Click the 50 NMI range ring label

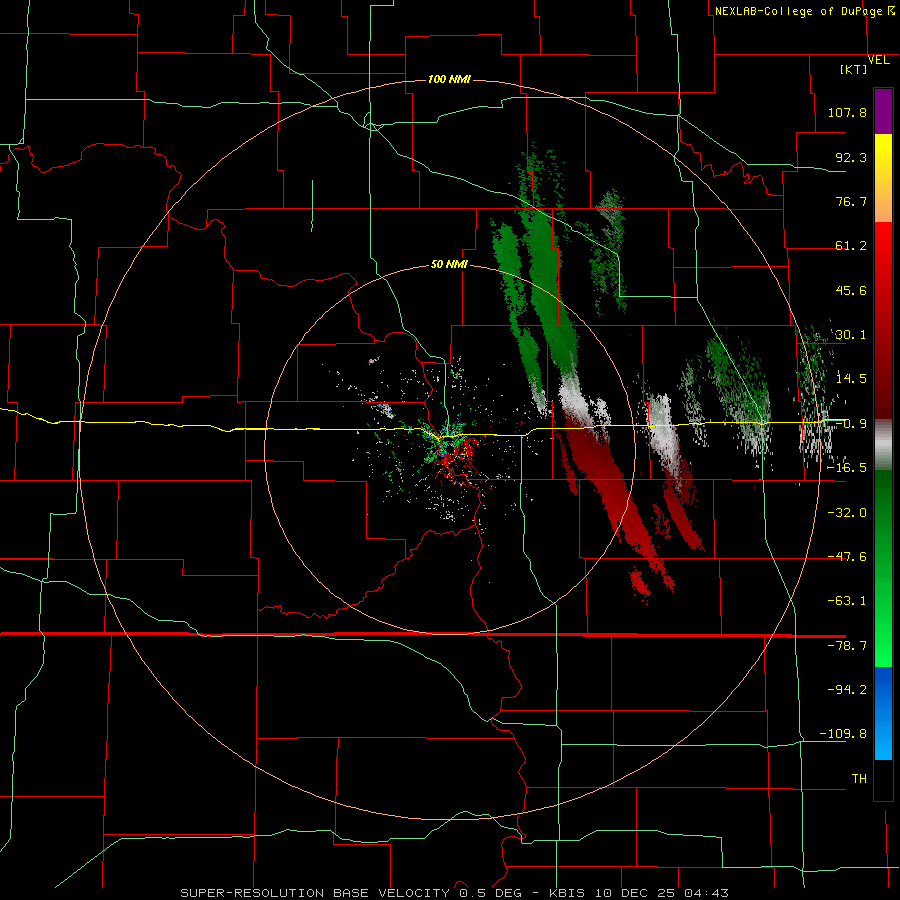tap(449, 265)
